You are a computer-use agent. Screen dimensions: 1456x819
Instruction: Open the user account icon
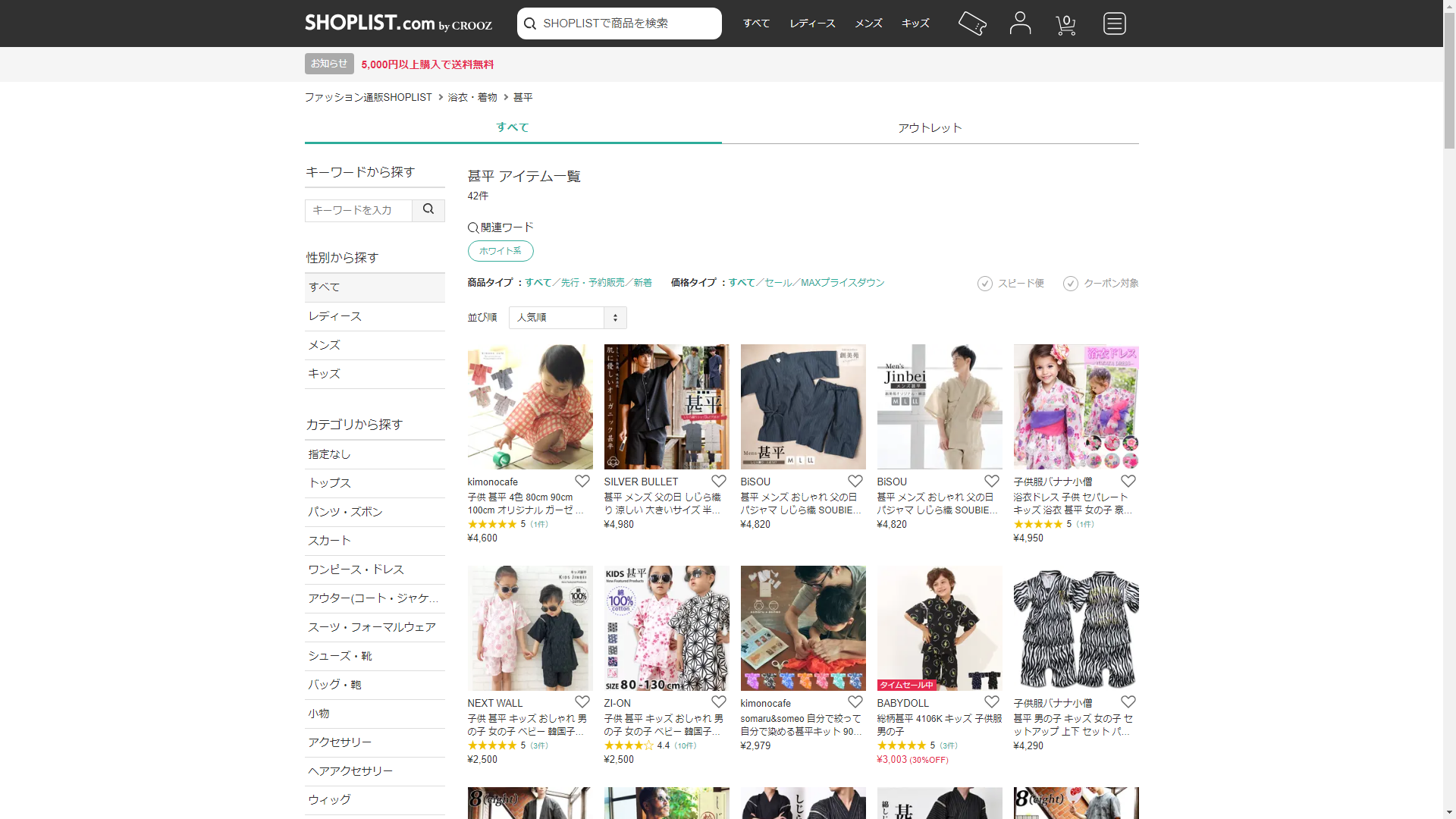(x=1020, y=24)
